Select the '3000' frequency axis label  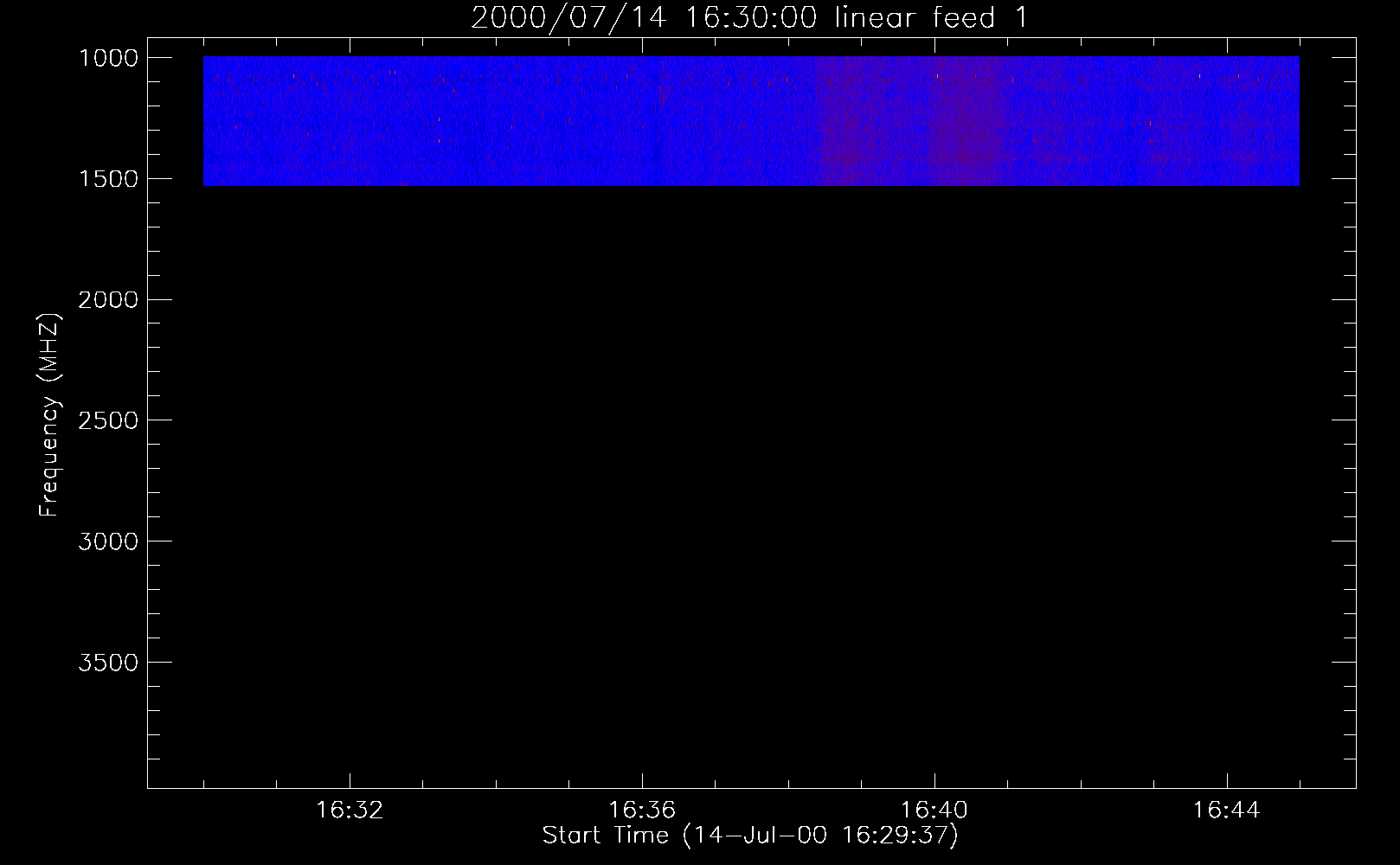108,541
